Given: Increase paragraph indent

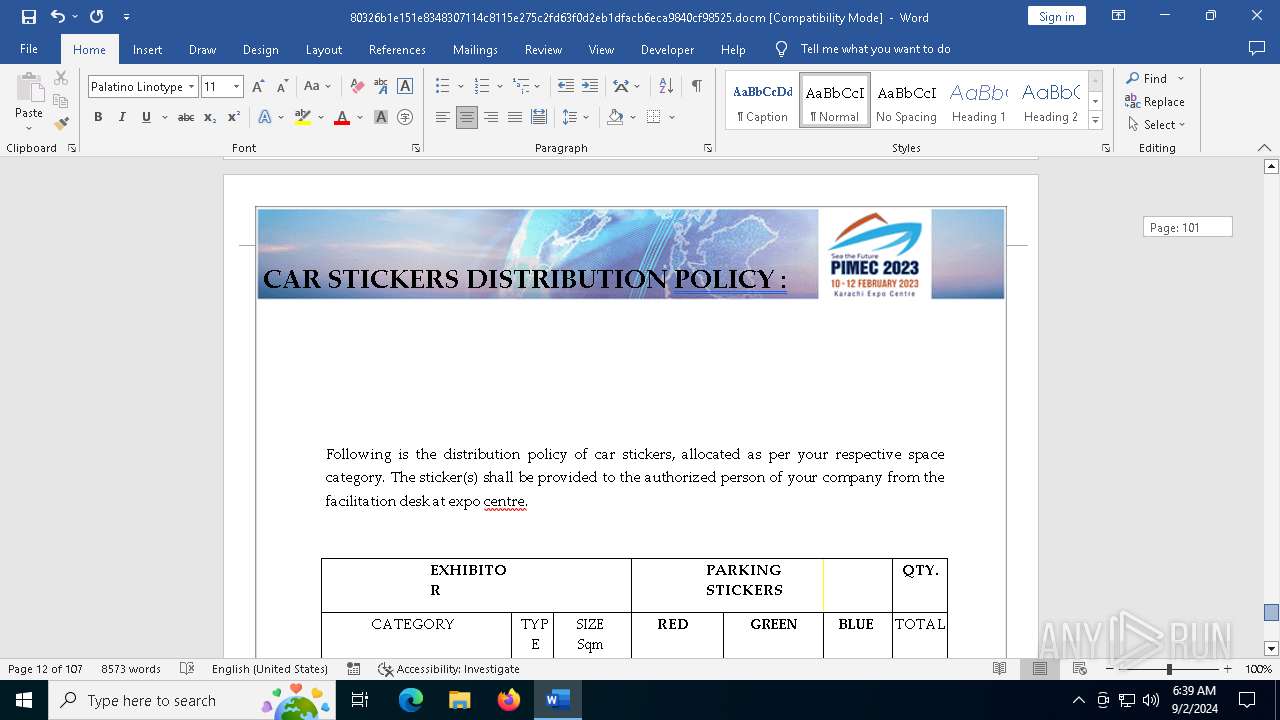Looking at the screenshot, I should pos(590,87).
